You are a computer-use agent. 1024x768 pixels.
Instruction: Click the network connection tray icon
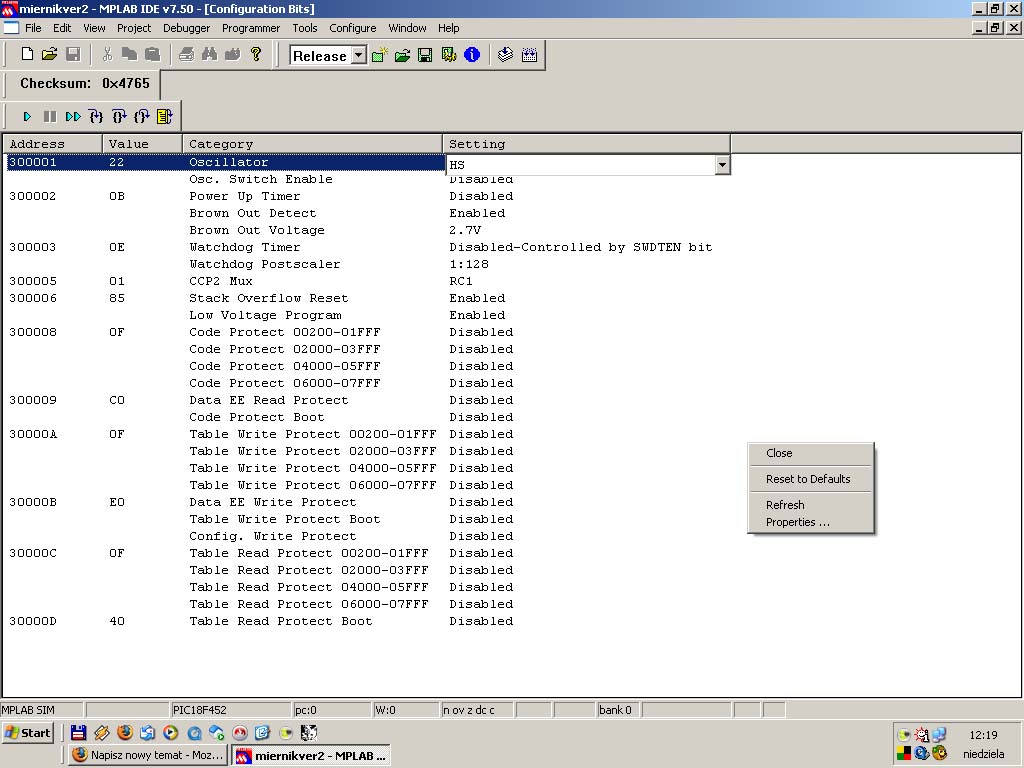pyautogui.click(x=939, y=735)
